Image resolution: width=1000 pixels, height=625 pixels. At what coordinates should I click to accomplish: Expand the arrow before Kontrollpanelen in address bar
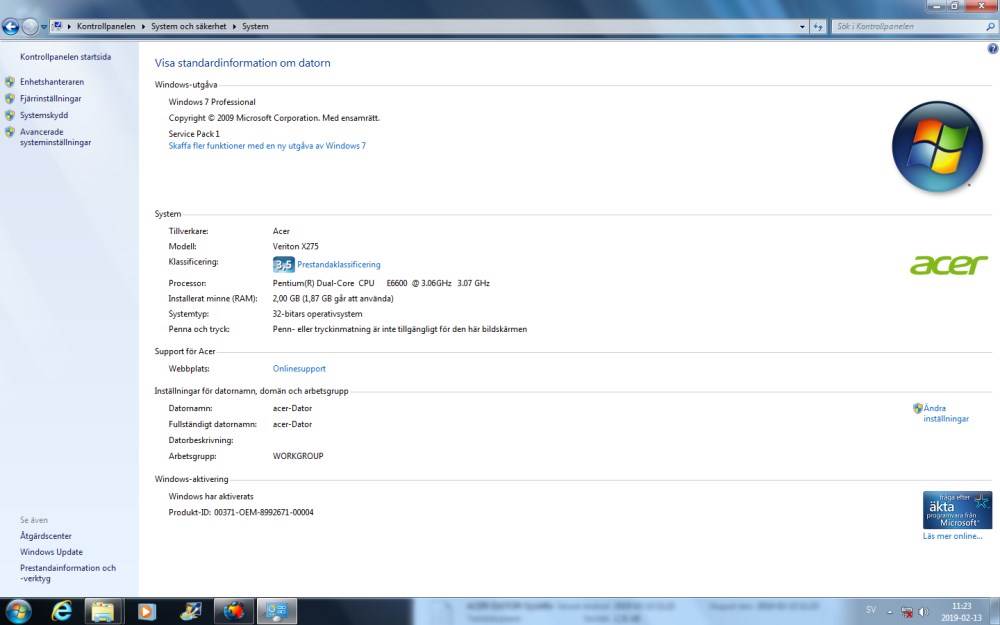(69, 26)
